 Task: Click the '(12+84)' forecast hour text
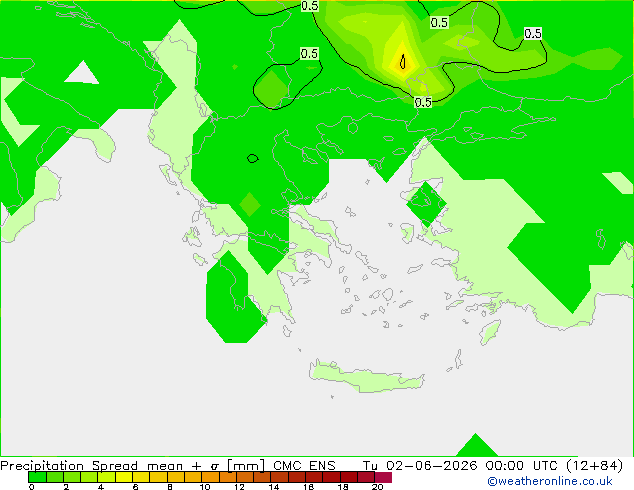coord(594,466)
